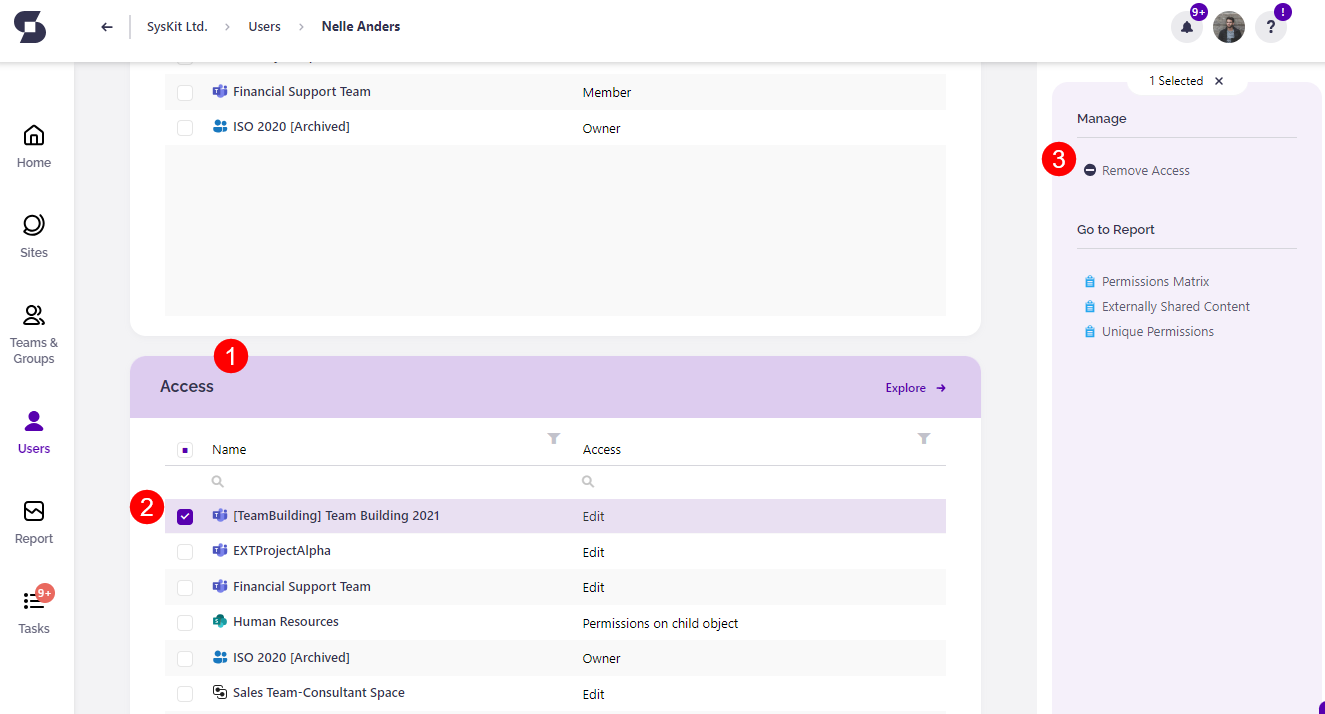
Task: Open the notifications bell
Action: pos(1187,27)
